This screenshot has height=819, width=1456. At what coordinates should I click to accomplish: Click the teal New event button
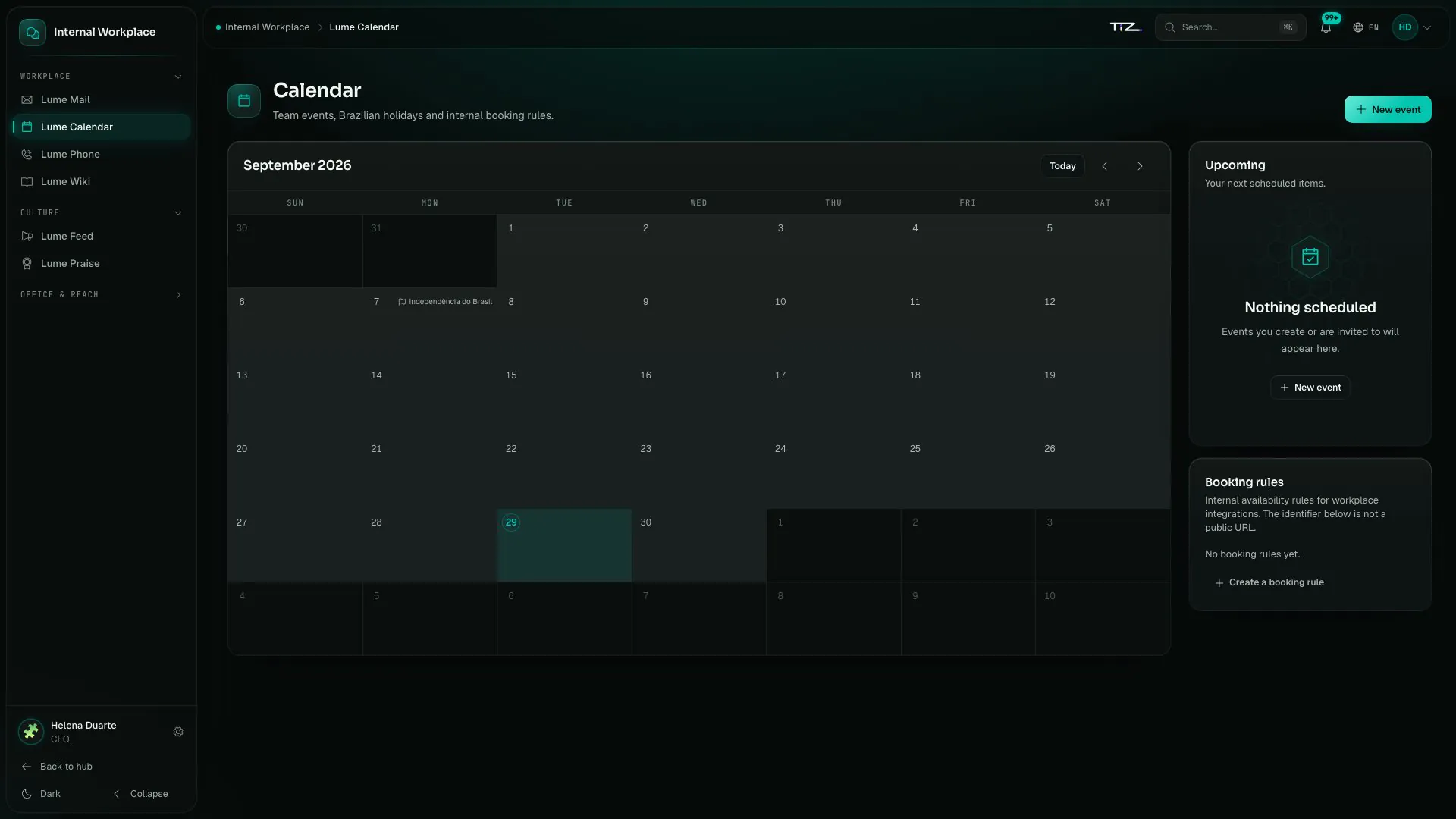coord(1388,109)
